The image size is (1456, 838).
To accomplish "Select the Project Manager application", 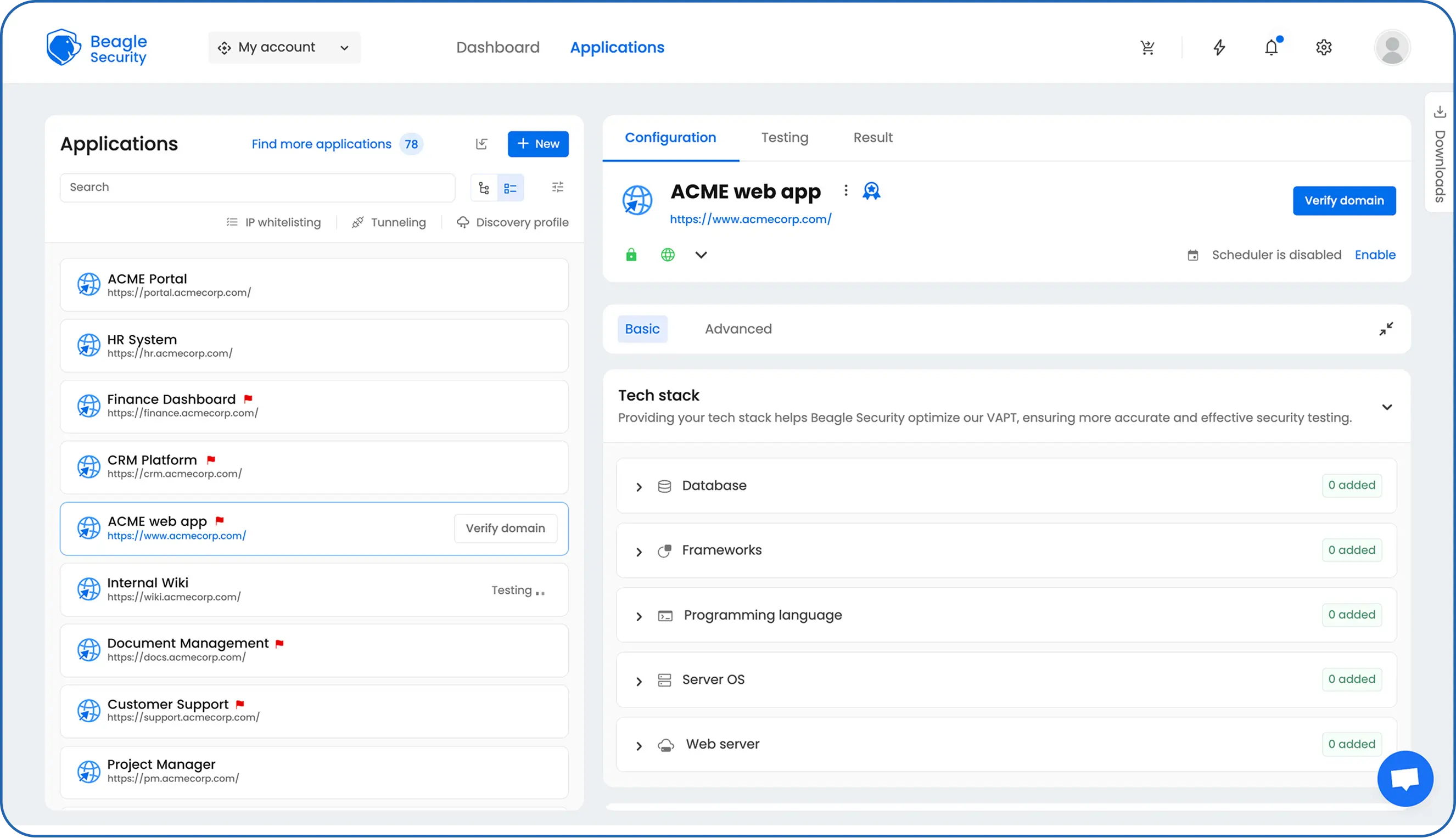I will 314,772.
